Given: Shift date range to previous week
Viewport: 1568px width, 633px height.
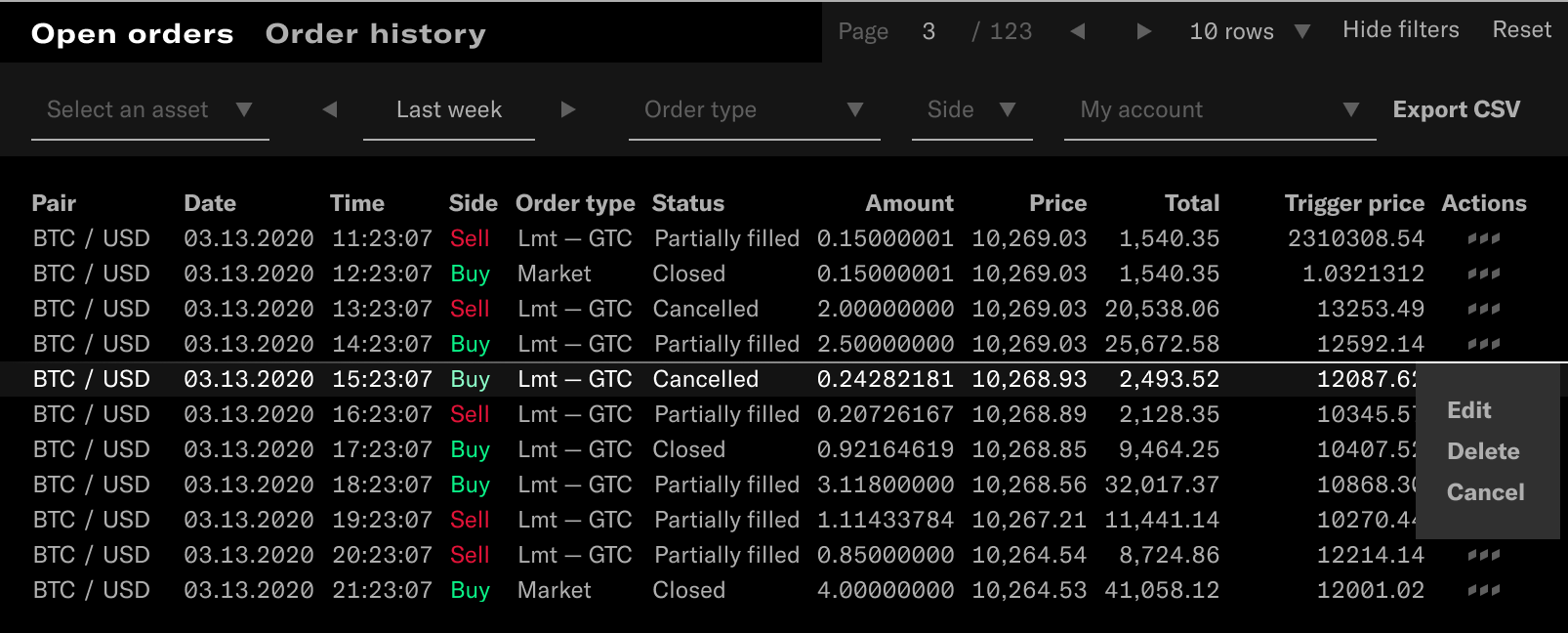Looking at the screenshot, I should (330, 109).
